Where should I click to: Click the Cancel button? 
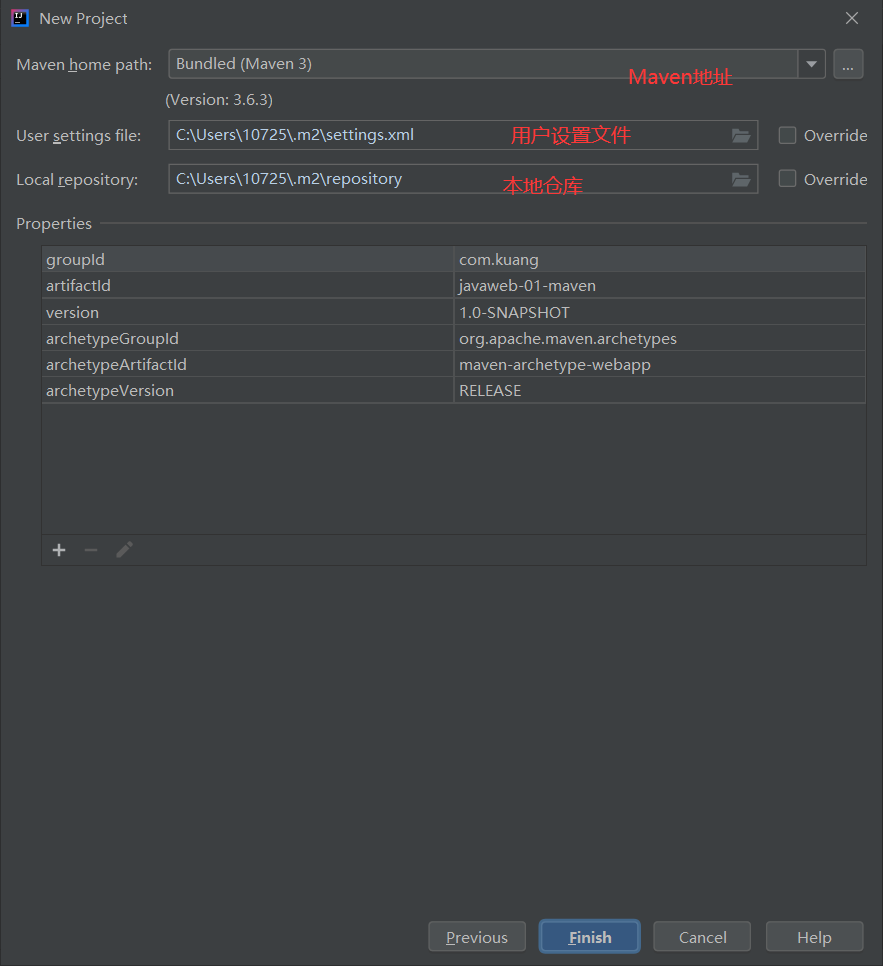coord(702,937)
